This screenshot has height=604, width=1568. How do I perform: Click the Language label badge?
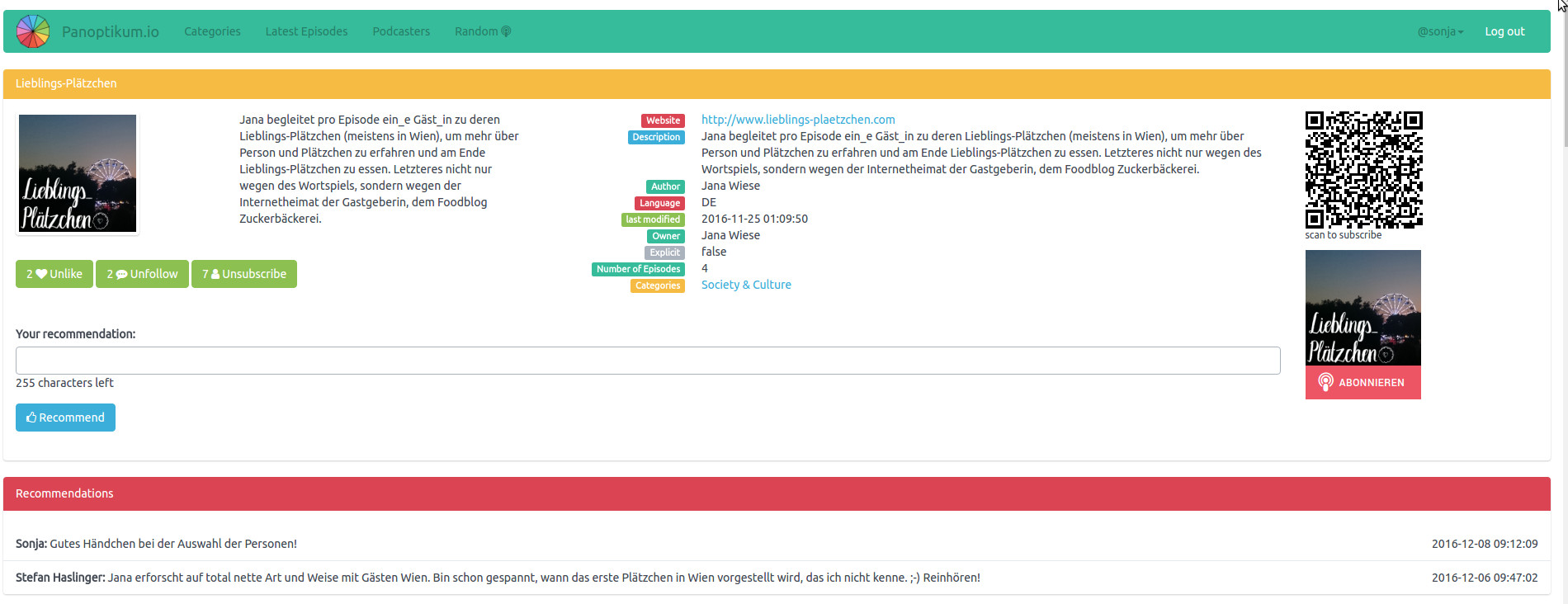pyautogui.click(x=659, y=203)
